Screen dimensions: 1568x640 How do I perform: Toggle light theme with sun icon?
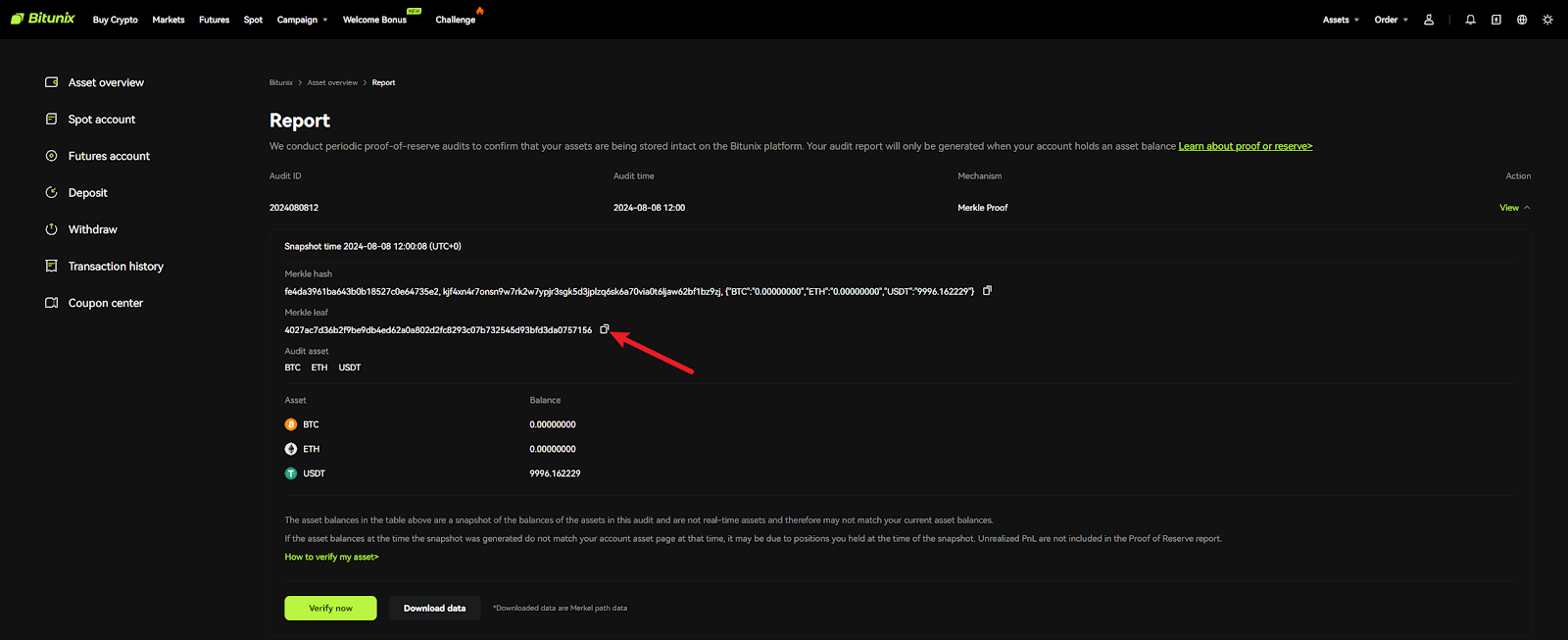pyautogui.click(x=1547, y=20)
